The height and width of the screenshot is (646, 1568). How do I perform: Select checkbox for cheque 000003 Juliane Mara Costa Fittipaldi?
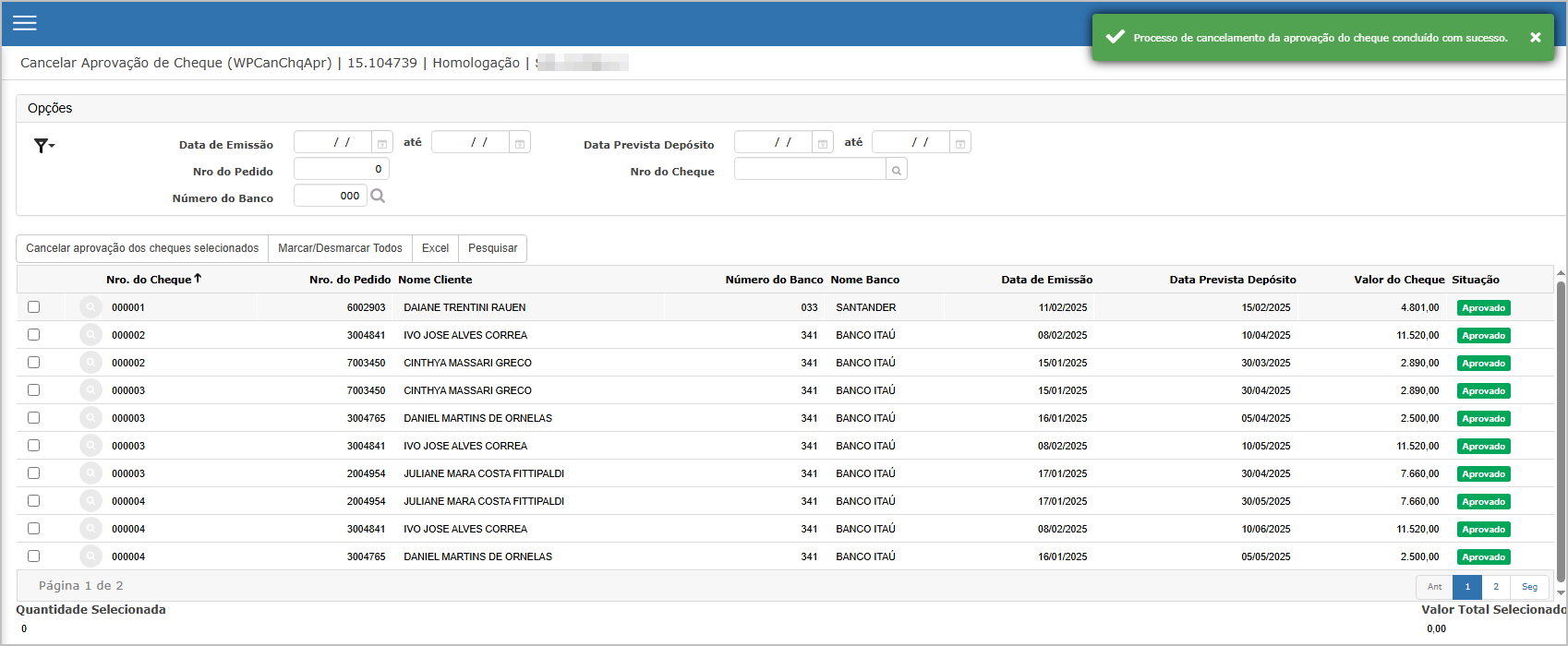tap(34, 473)
